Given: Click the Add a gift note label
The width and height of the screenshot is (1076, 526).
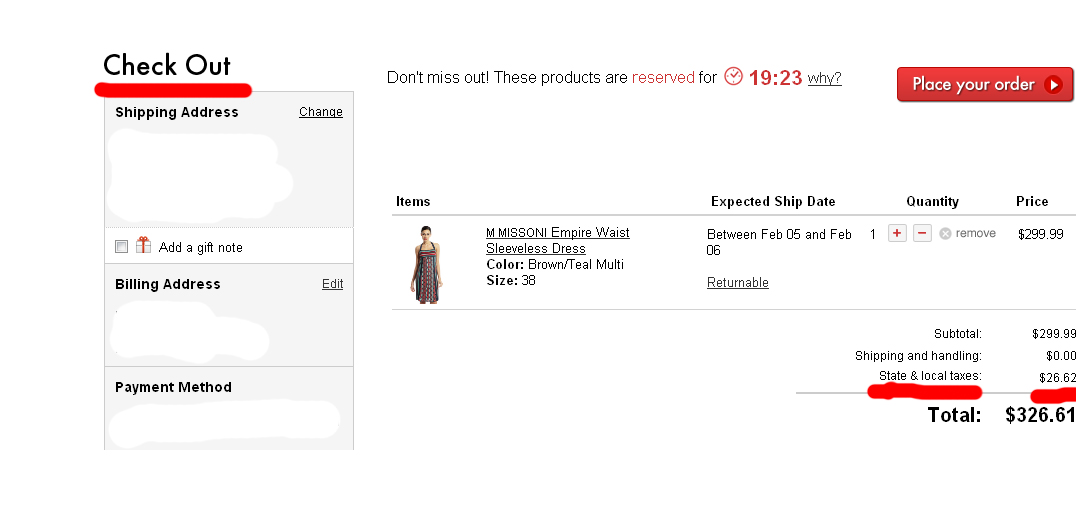Looking at the screenshot, I should 200,248.
